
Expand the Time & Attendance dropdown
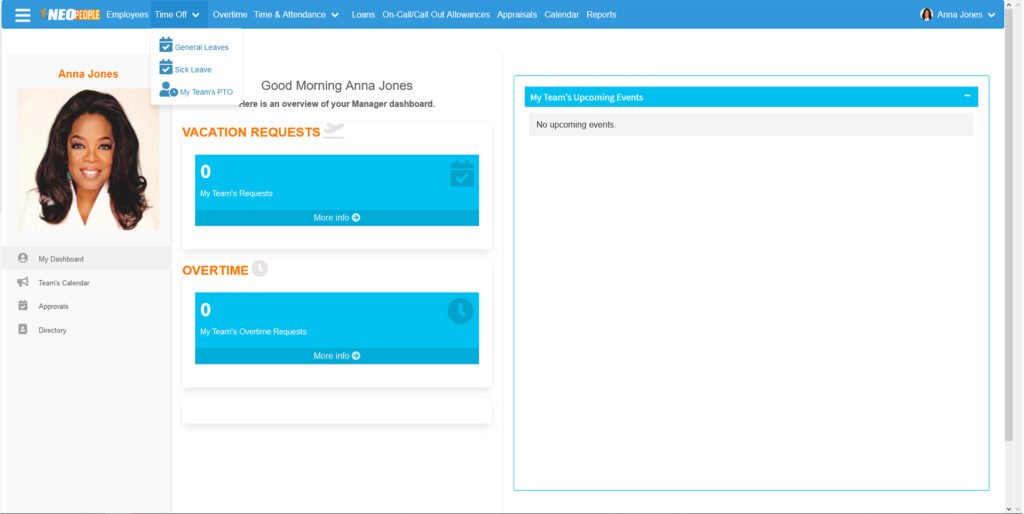296,15
